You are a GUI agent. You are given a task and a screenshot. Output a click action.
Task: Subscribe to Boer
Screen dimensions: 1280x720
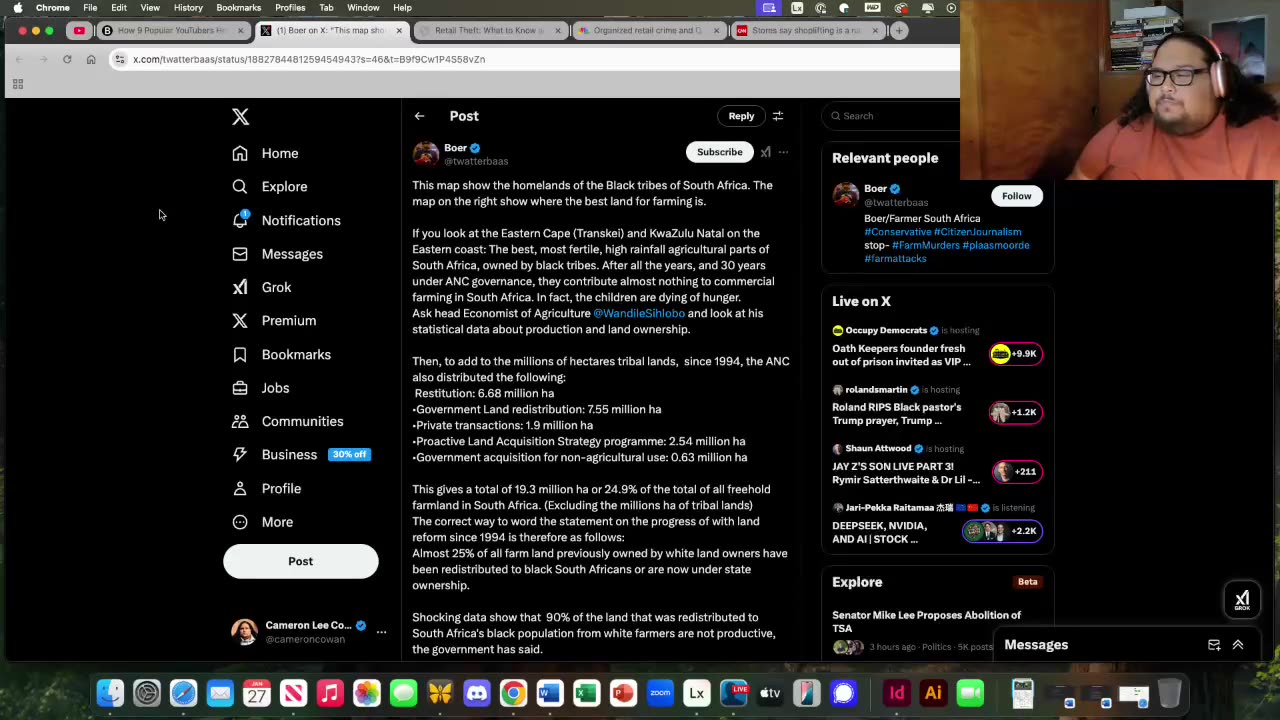pyautogui.click(x=719, y=152)
